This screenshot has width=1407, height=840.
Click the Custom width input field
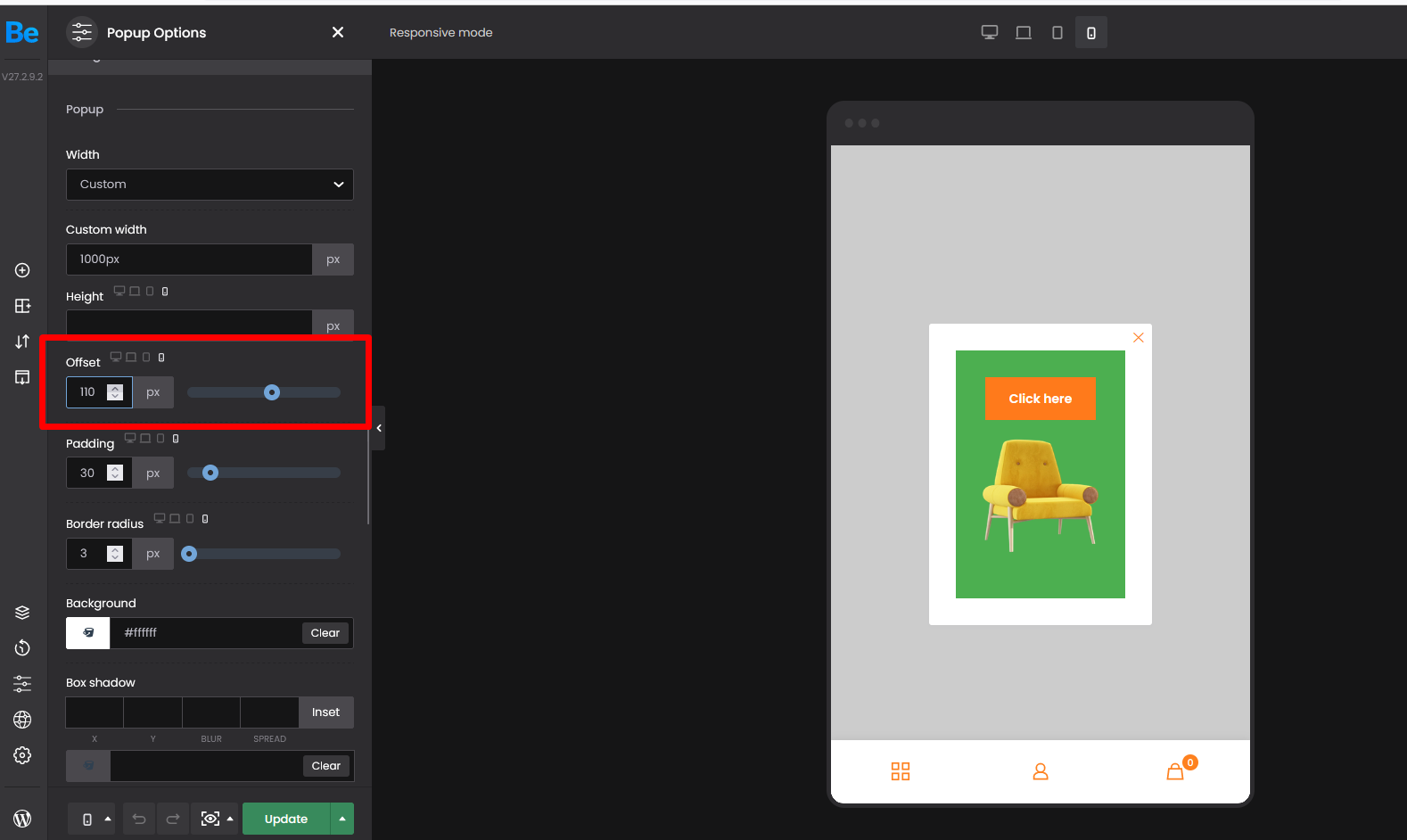pyautogui.click(x=189, y=259)
